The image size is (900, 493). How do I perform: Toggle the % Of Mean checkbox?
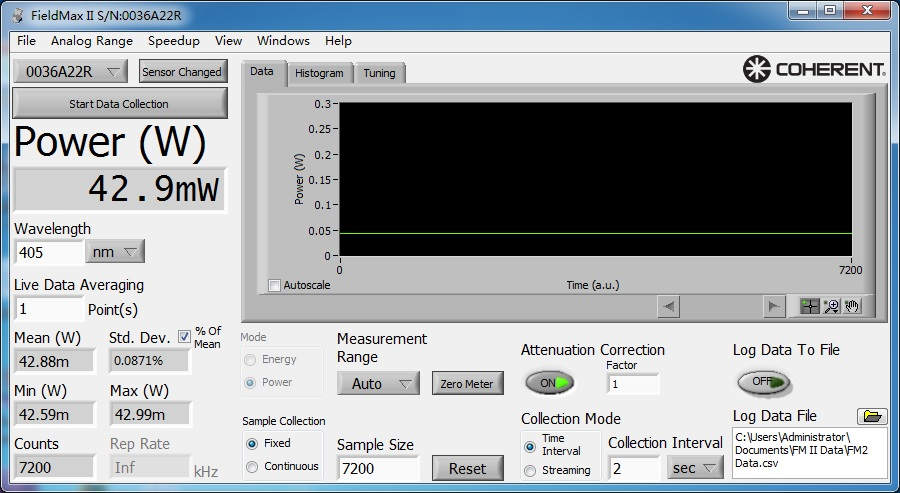click(x=184, y=337)
